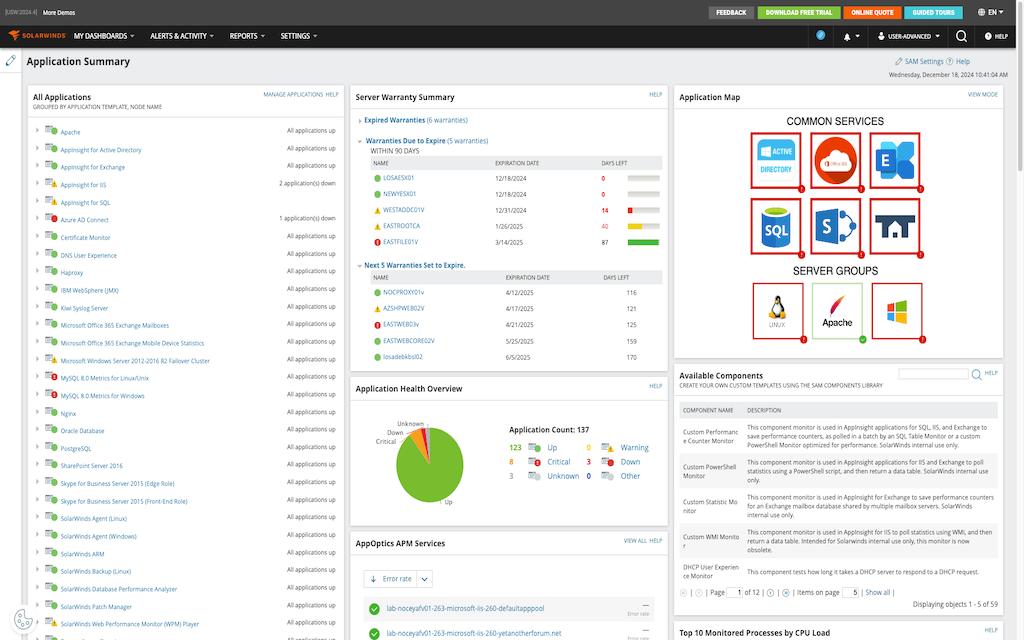This screenshot has height=640, width=1024.
Task: Open the SQL Server icon in Common Services
Action: click(778, 228)
